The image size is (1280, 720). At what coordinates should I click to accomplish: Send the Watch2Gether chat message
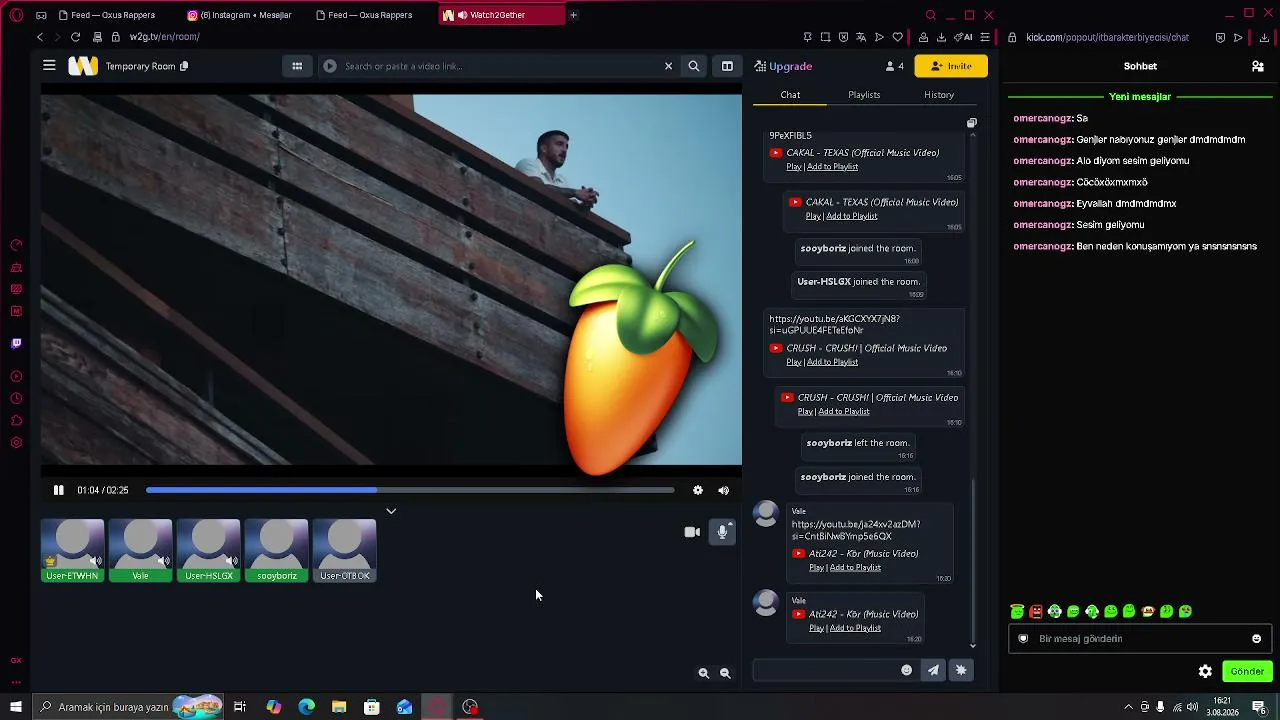click(933, 670)
